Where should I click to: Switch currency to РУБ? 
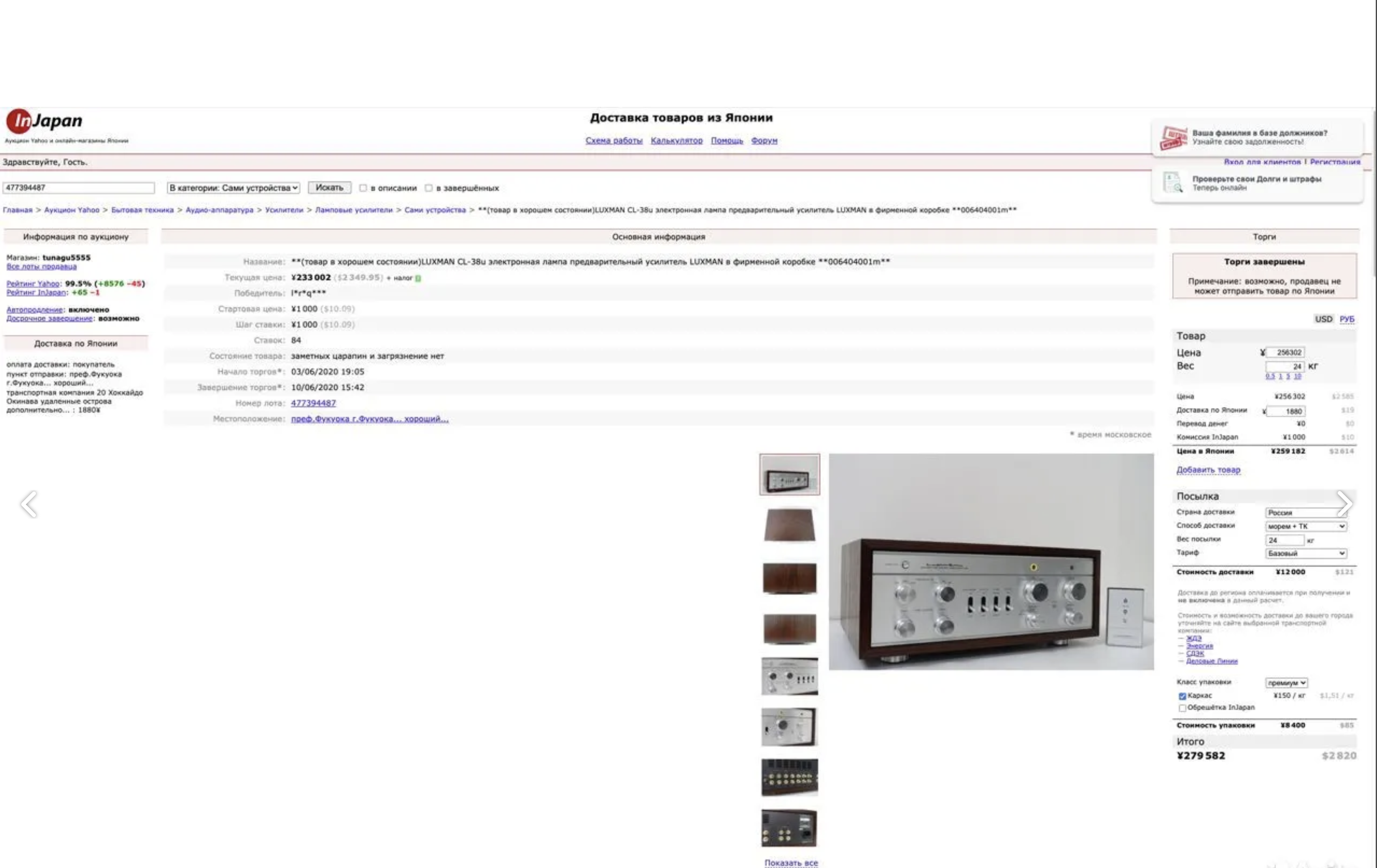click(1347, 319)
